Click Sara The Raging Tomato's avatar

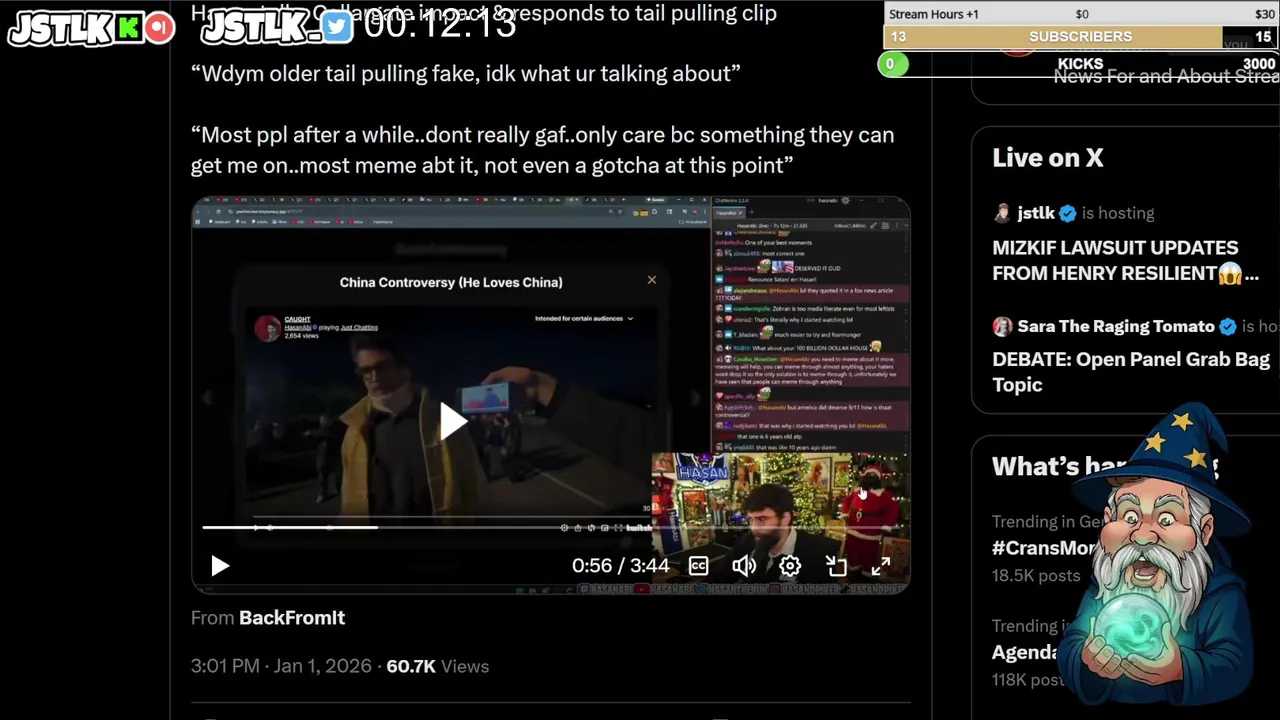click(1002, 327)
